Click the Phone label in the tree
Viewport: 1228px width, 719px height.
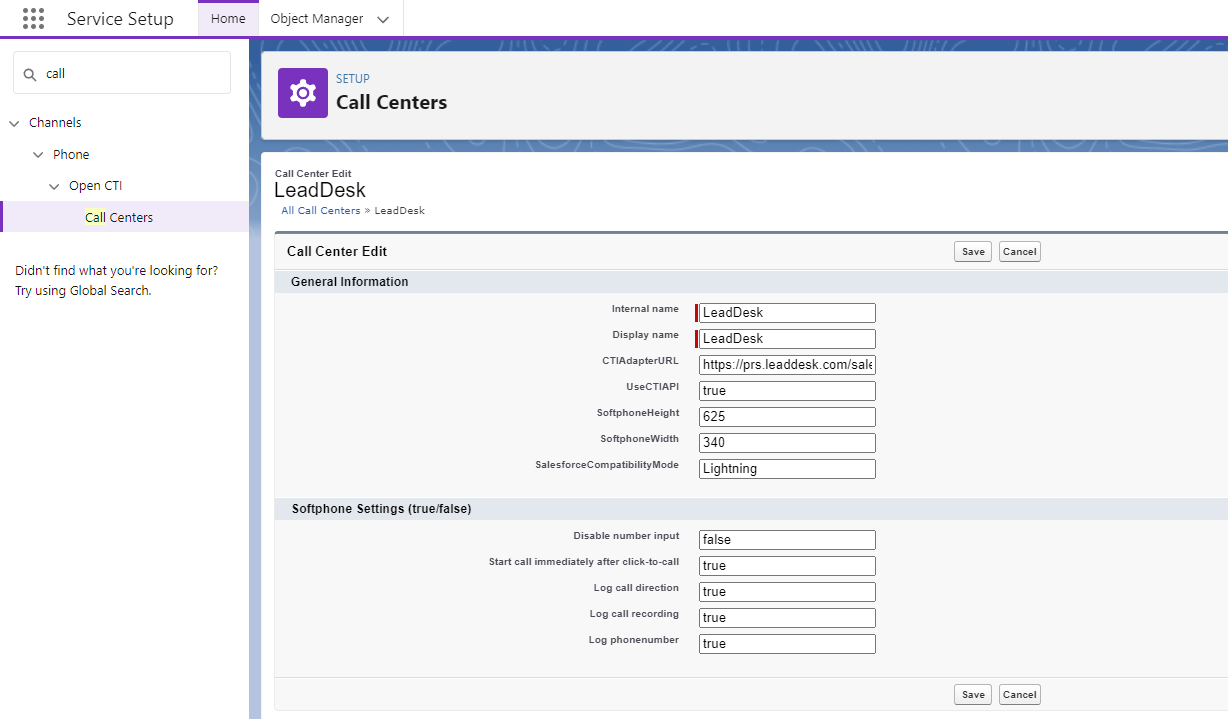point(71,155)
